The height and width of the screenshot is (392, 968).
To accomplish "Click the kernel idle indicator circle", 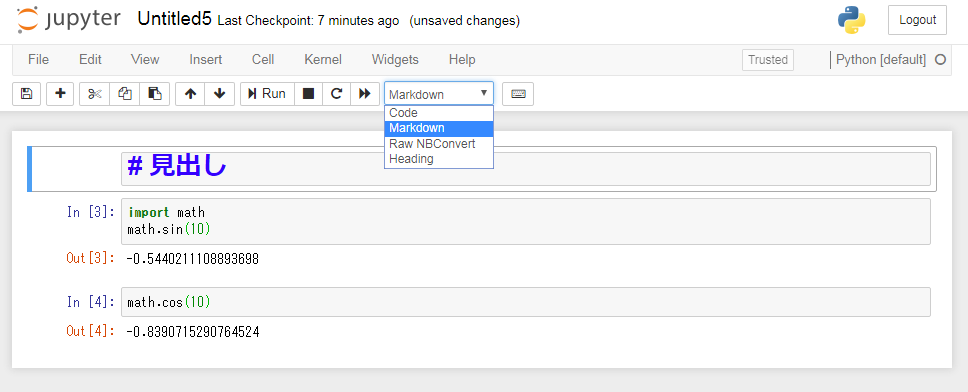I will (940, 60).
